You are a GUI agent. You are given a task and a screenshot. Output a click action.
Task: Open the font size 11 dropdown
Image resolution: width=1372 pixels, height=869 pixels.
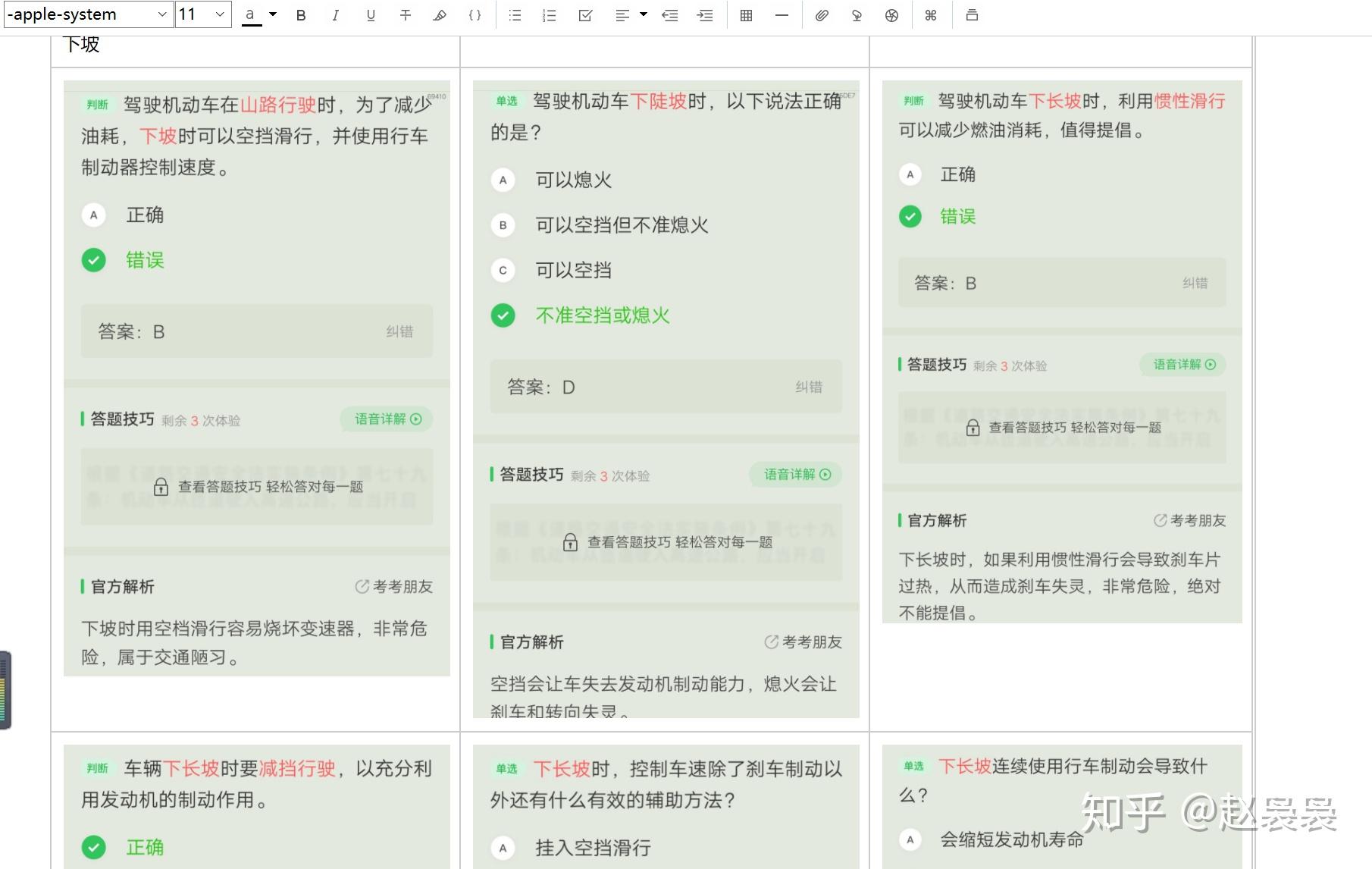tap(203, 14)
